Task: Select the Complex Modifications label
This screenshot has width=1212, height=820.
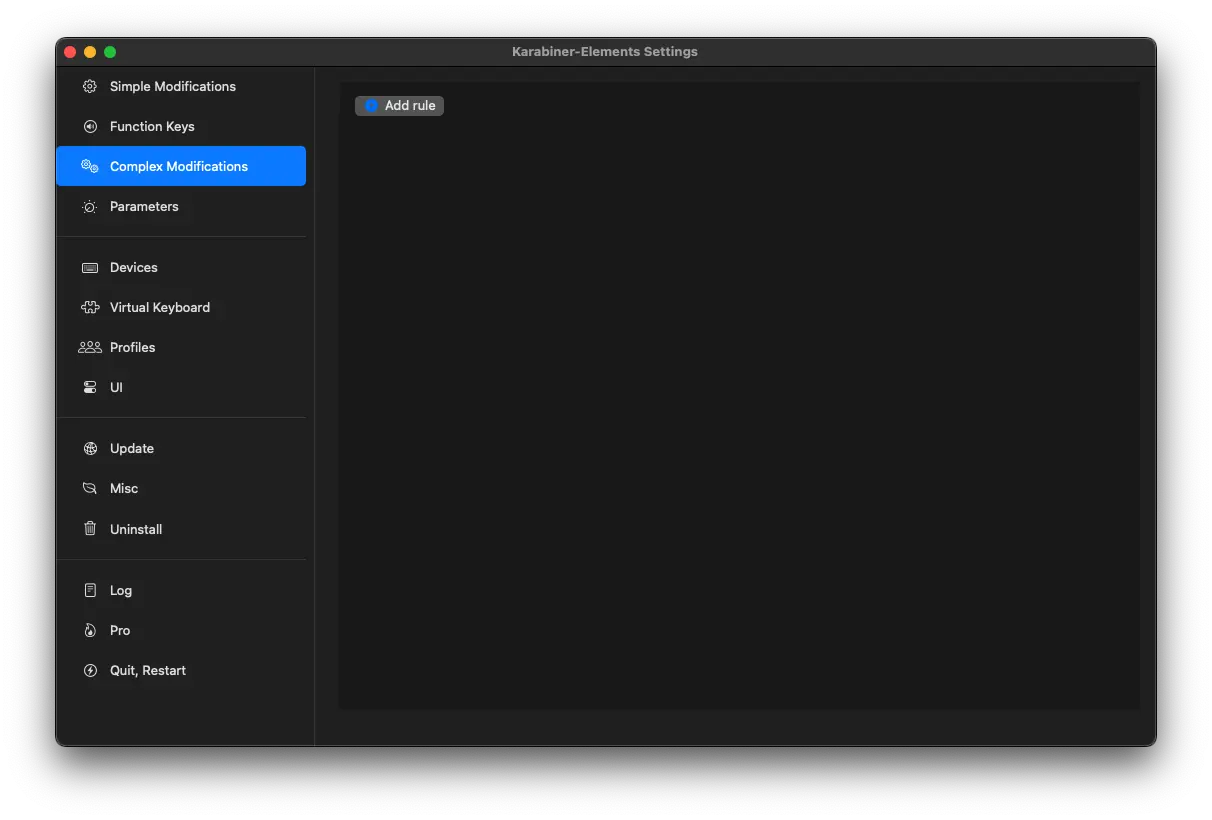Action: tap(179, 166)
